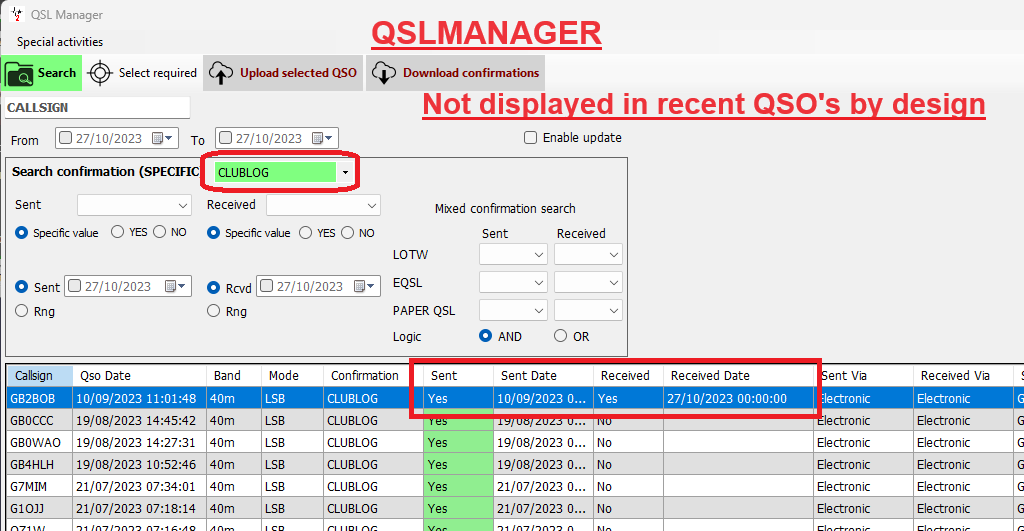Select Received YES radio button
This screenshot has width=1024, height=531.
point(306,233)
